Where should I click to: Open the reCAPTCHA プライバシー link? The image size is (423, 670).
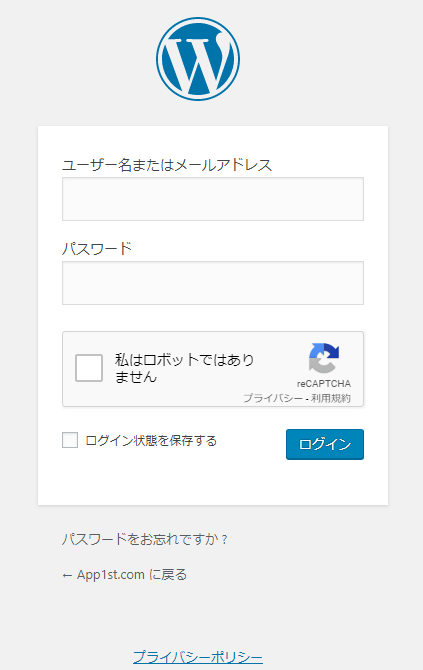point(273,398)
